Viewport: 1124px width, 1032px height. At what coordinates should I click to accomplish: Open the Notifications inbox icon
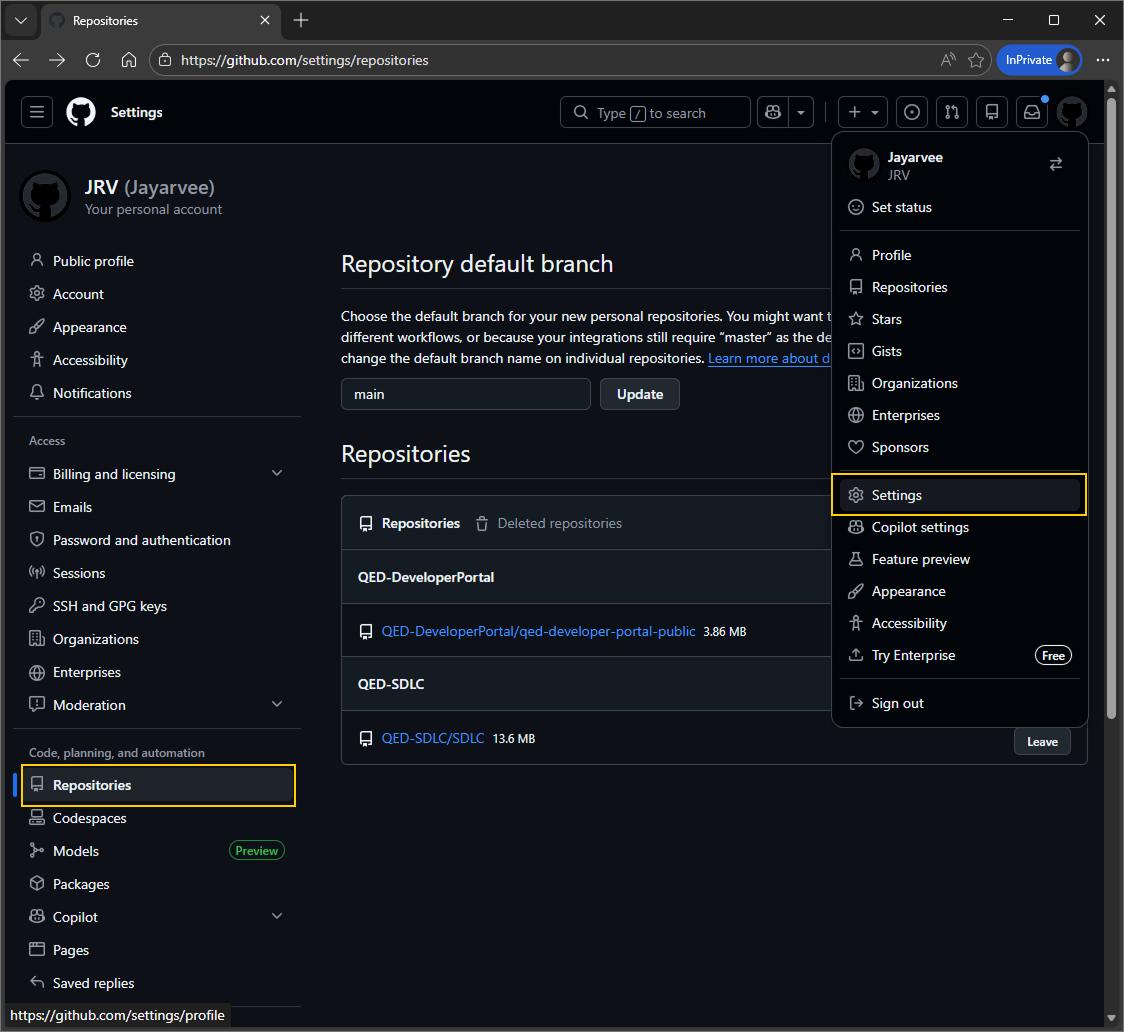point(1031,113)
